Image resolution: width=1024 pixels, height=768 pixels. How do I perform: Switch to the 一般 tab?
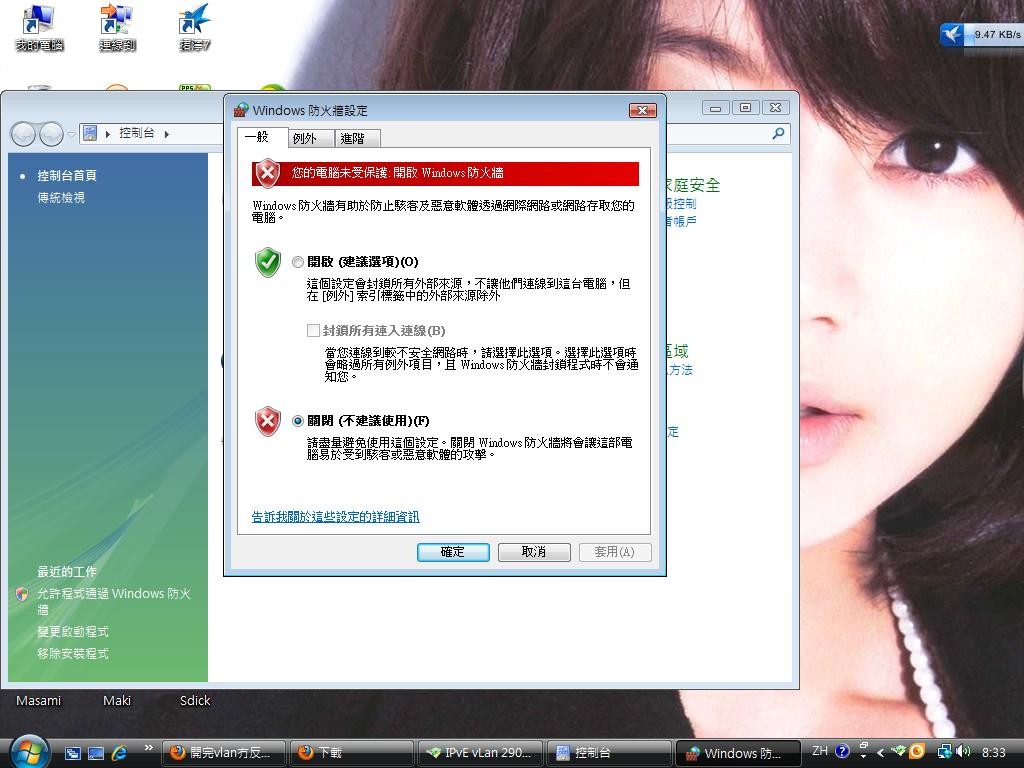pos(261,137)
